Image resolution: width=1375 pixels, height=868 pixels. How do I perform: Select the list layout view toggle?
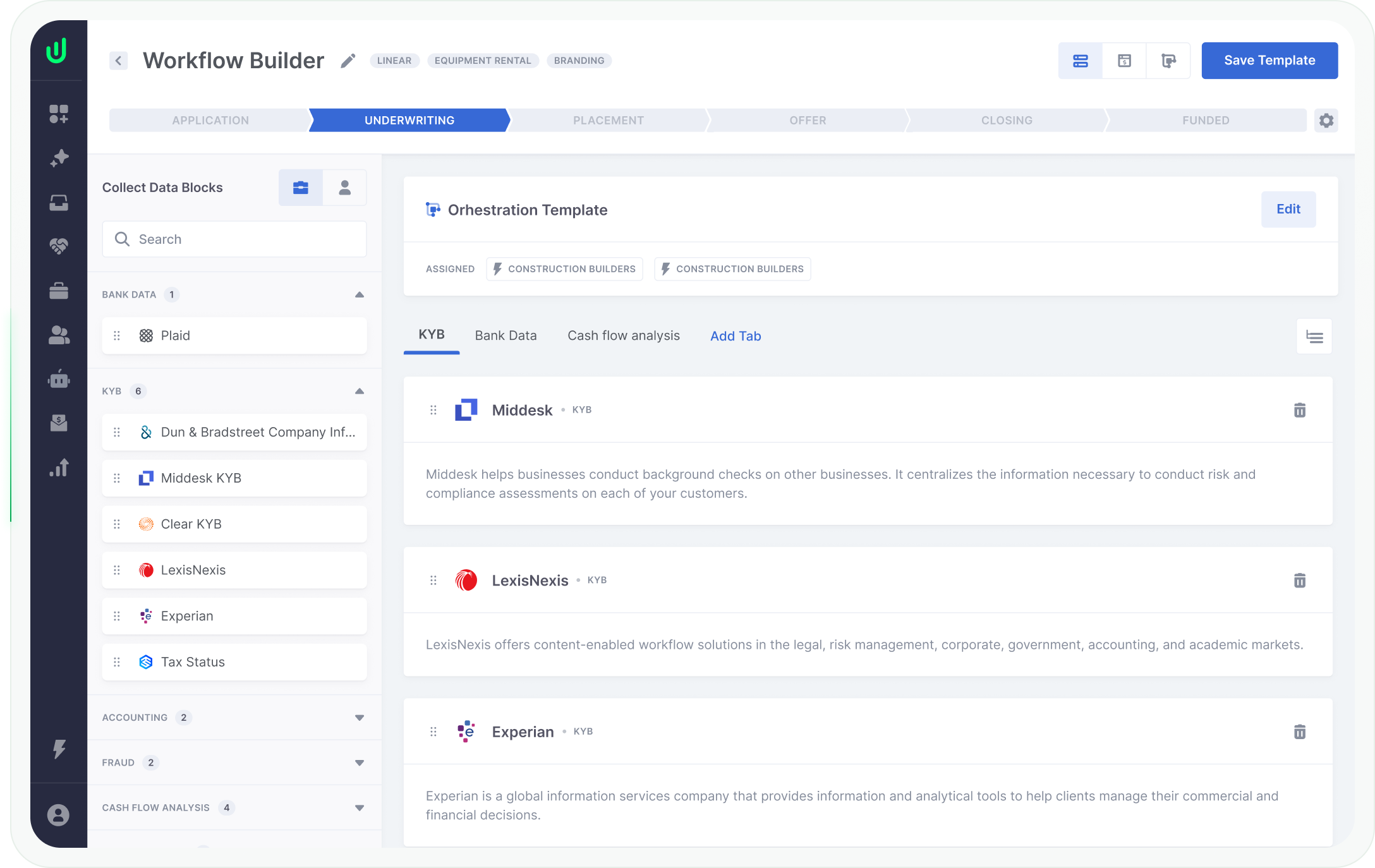click(x=1081, y=61)
